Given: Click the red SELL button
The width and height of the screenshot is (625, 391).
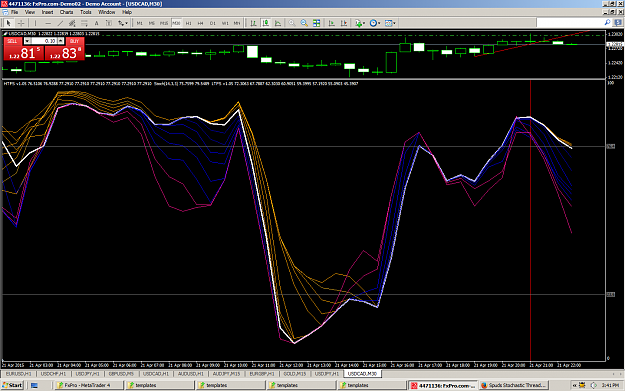Looking at the screenshot, I should (24, 49).
